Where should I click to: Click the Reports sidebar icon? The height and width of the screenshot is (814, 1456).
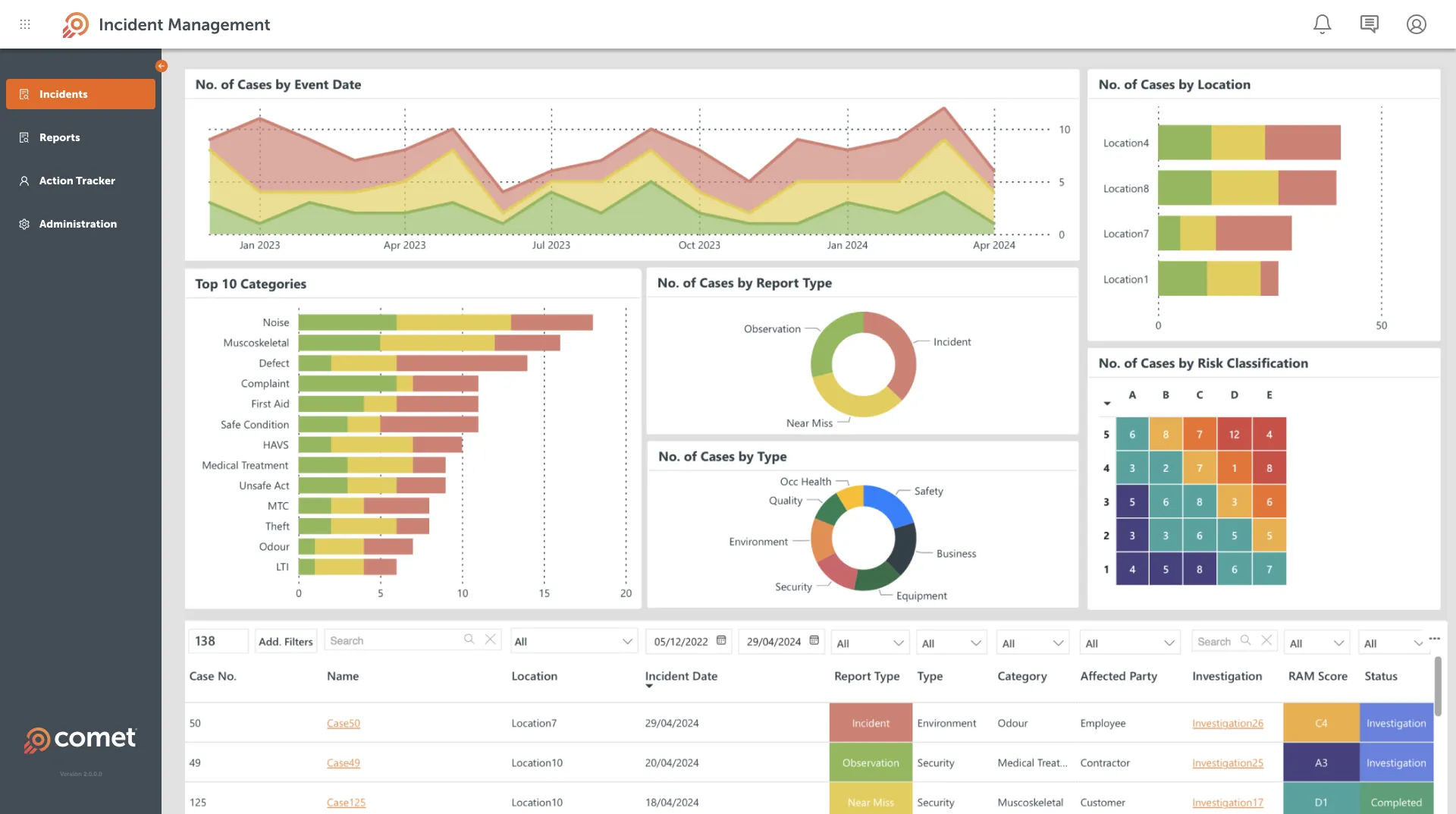pos(24,137)
